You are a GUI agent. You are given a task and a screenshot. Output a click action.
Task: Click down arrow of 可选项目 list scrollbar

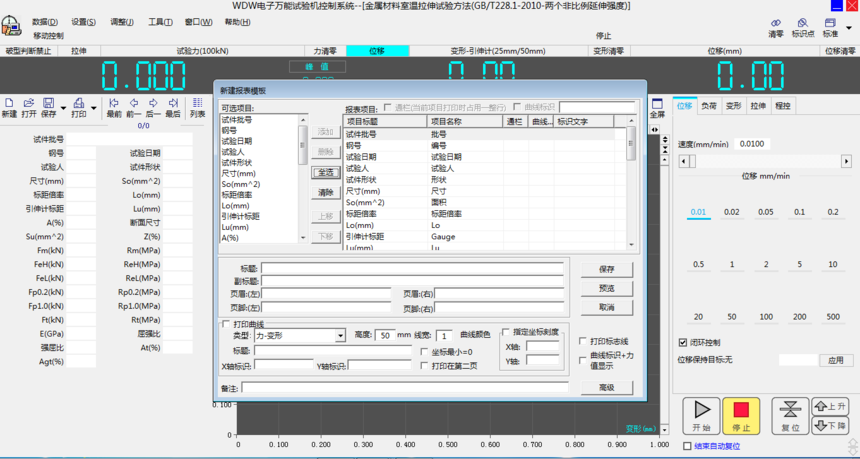(x=303, y=238)
